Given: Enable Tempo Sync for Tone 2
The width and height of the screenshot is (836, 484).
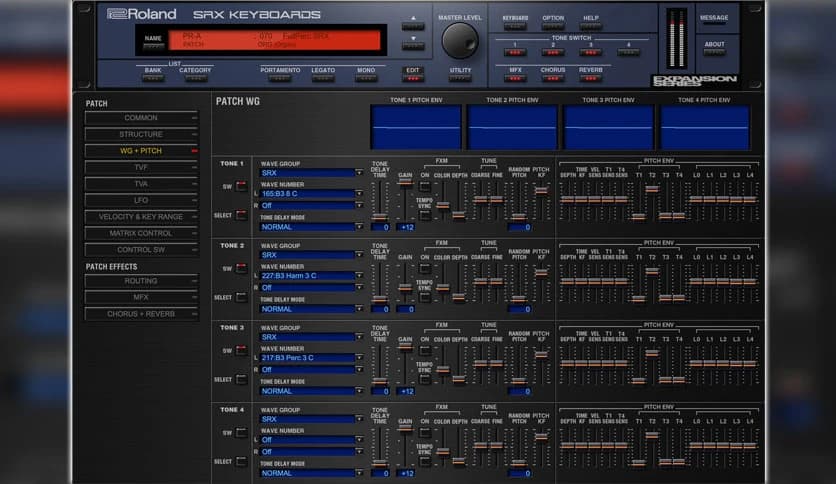Looking at the screenshot, I should [x=425, y=297].
